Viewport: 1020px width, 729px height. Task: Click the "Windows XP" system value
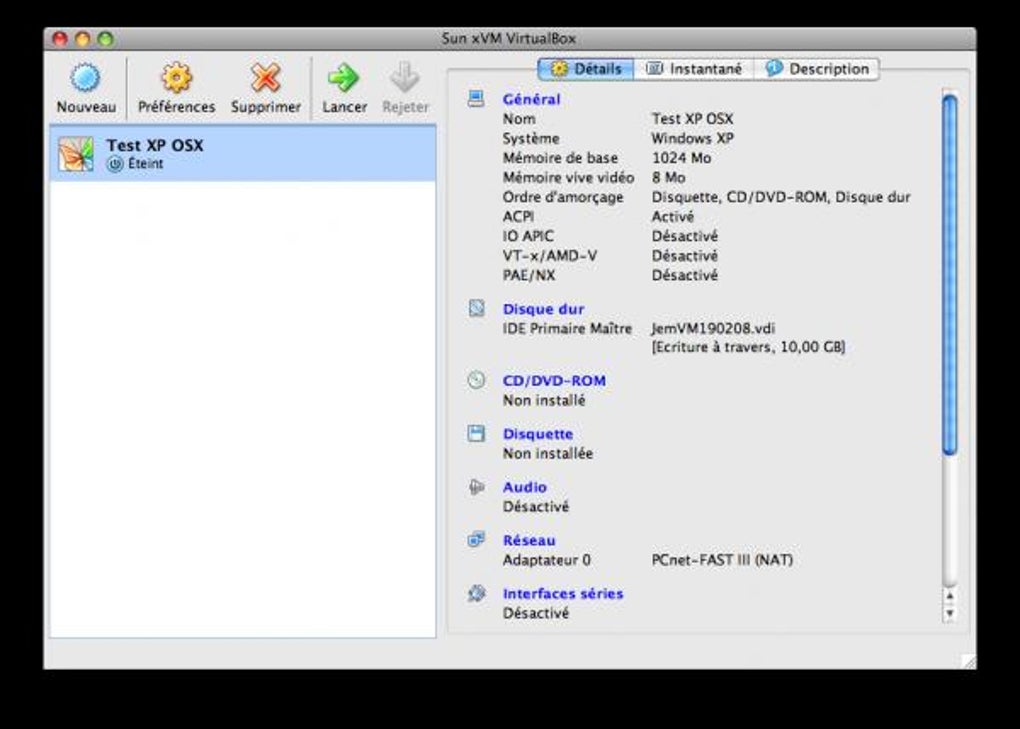[692, 139]
